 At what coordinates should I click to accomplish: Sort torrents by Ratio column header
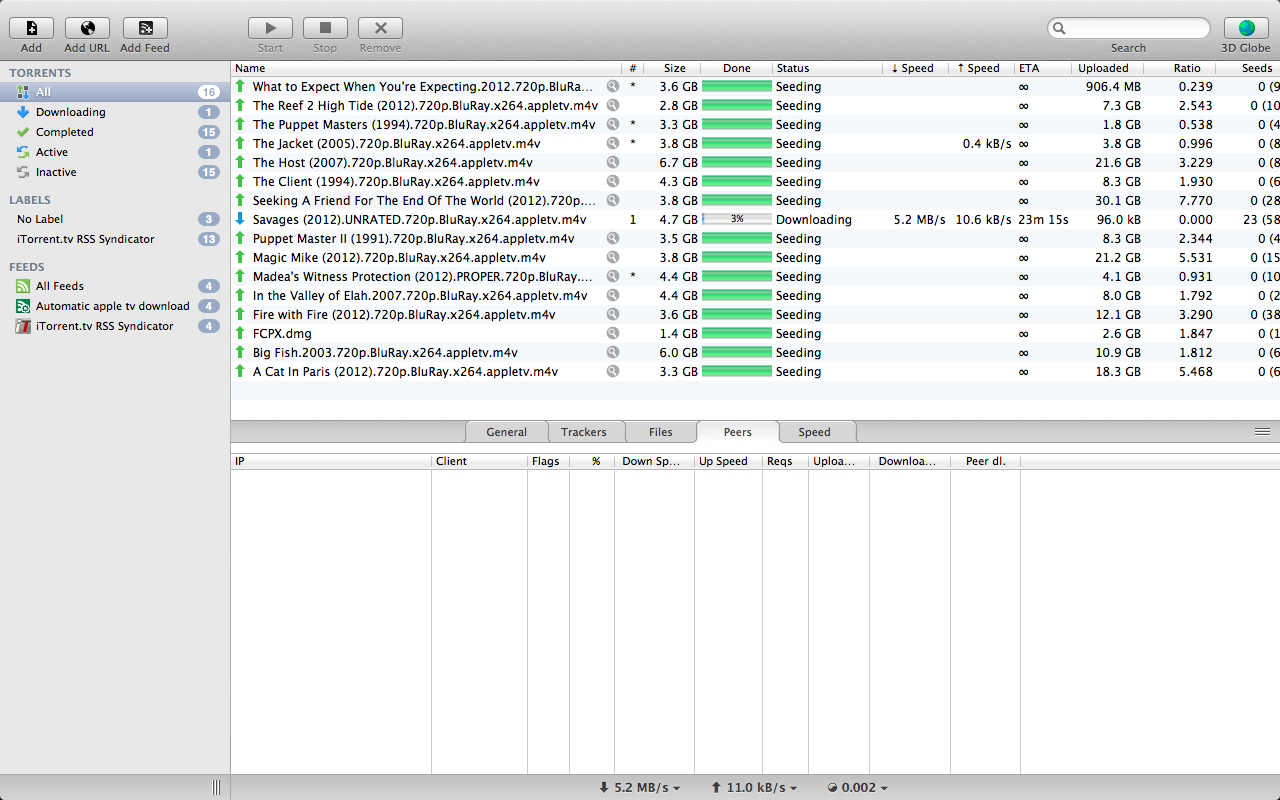1187,68
